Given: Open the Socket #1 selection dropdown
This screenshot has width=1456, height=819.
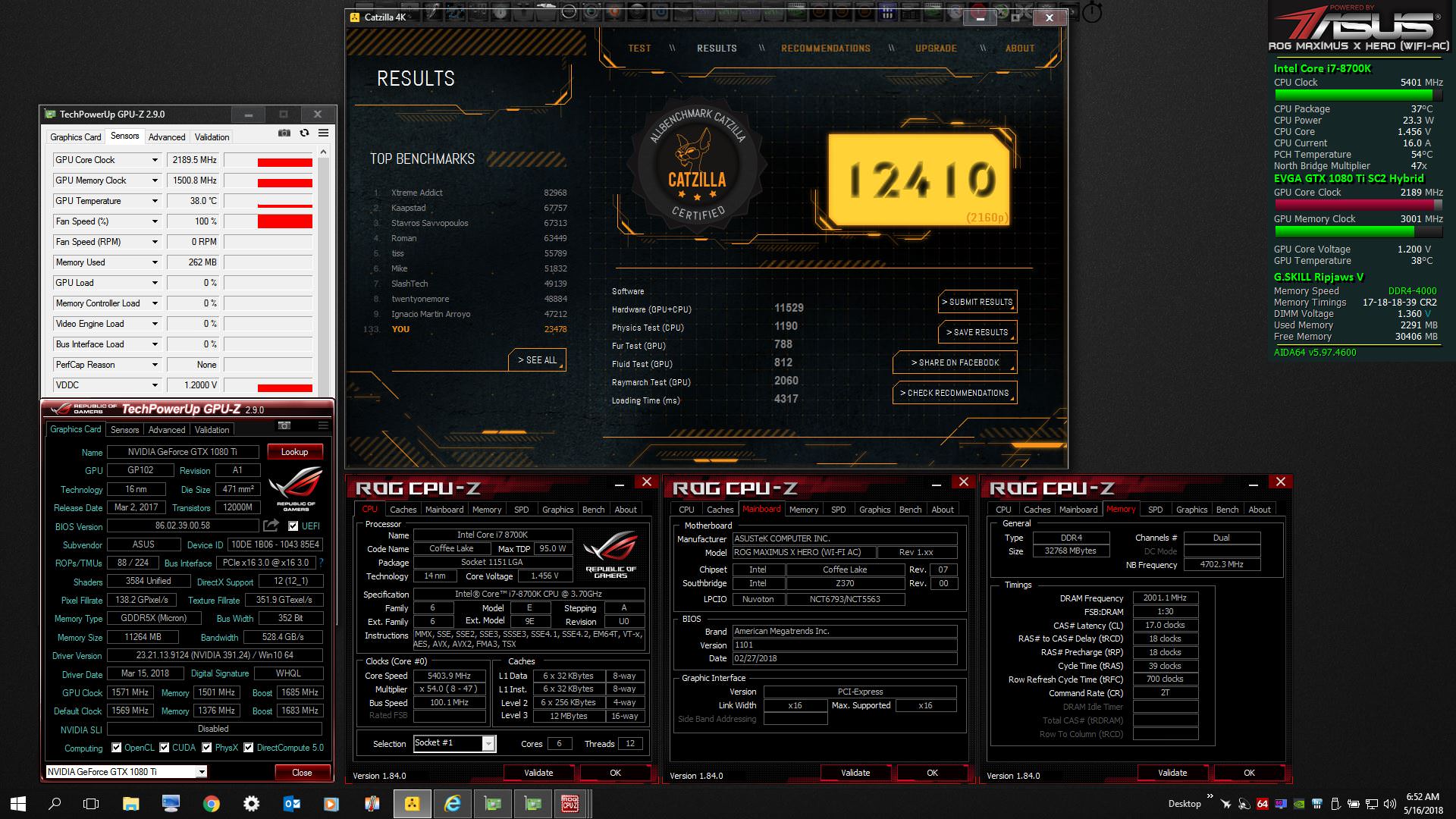Looking at the screenshot, I should [488, 744].
